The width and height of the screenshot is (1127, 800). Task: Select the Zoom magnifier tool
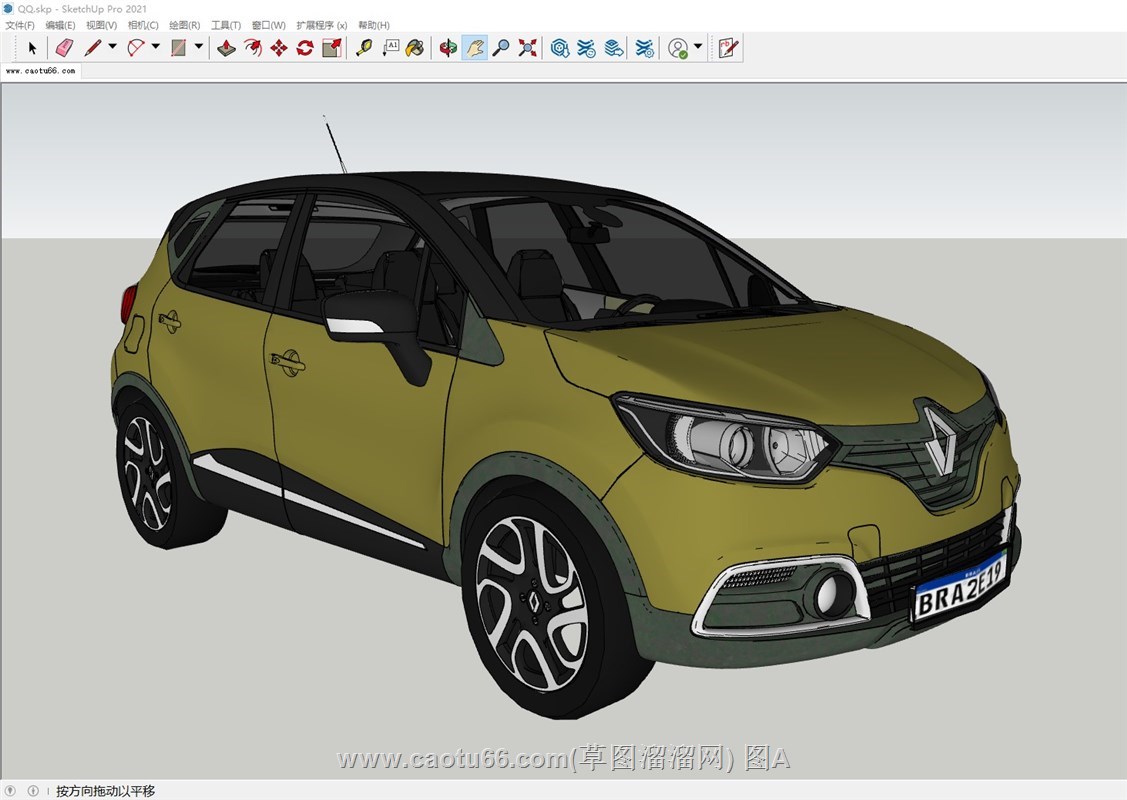(x=501, y=48)
